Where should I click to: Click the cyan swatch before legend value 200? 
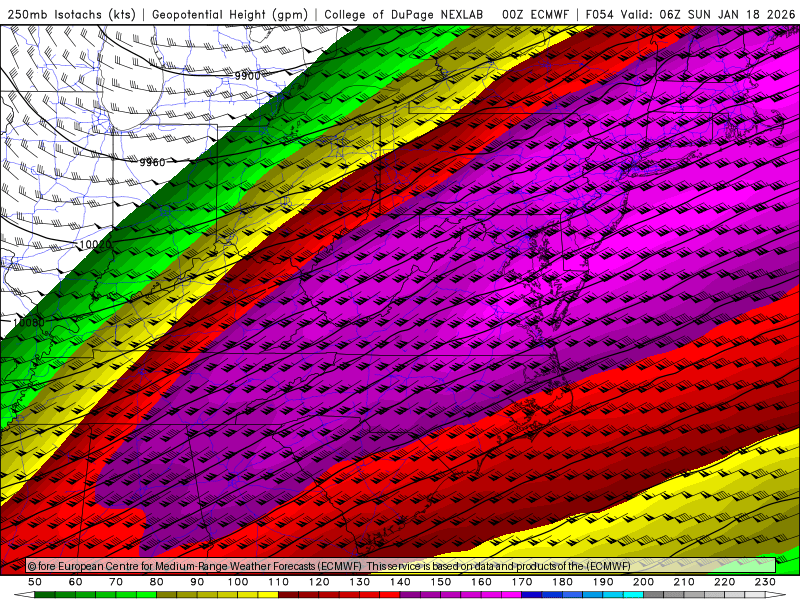pyautogui.click(x=633, y=594)
